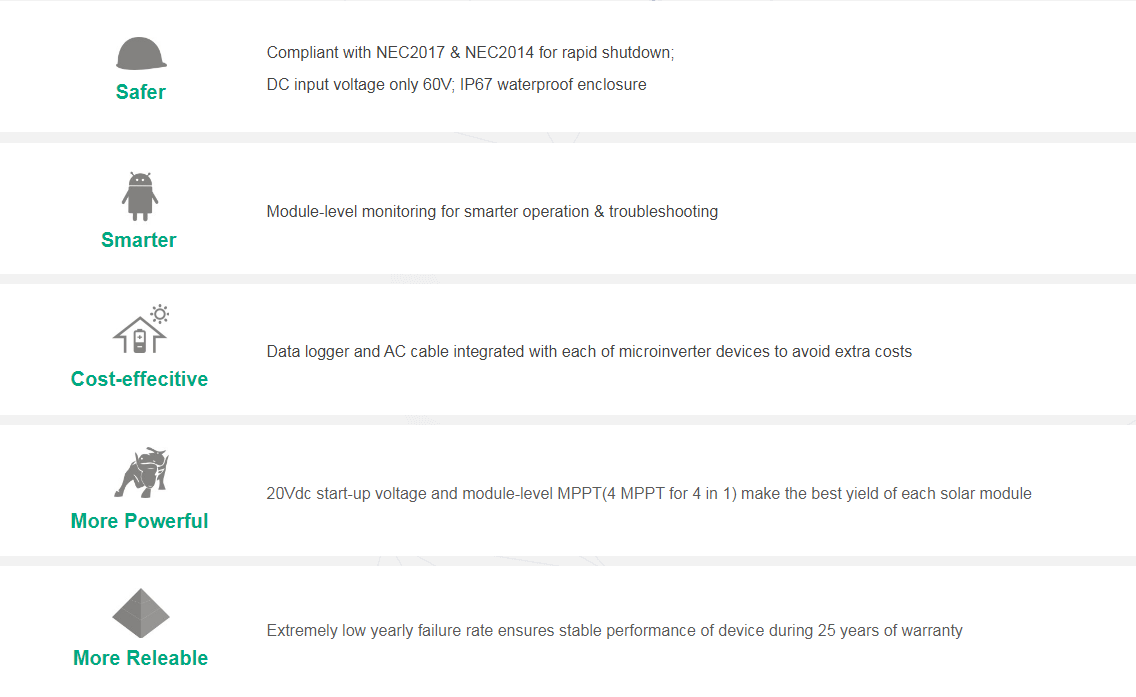Select the More Powerful heading
Viewport: 1136px width, 697px height.
point(139,521)
